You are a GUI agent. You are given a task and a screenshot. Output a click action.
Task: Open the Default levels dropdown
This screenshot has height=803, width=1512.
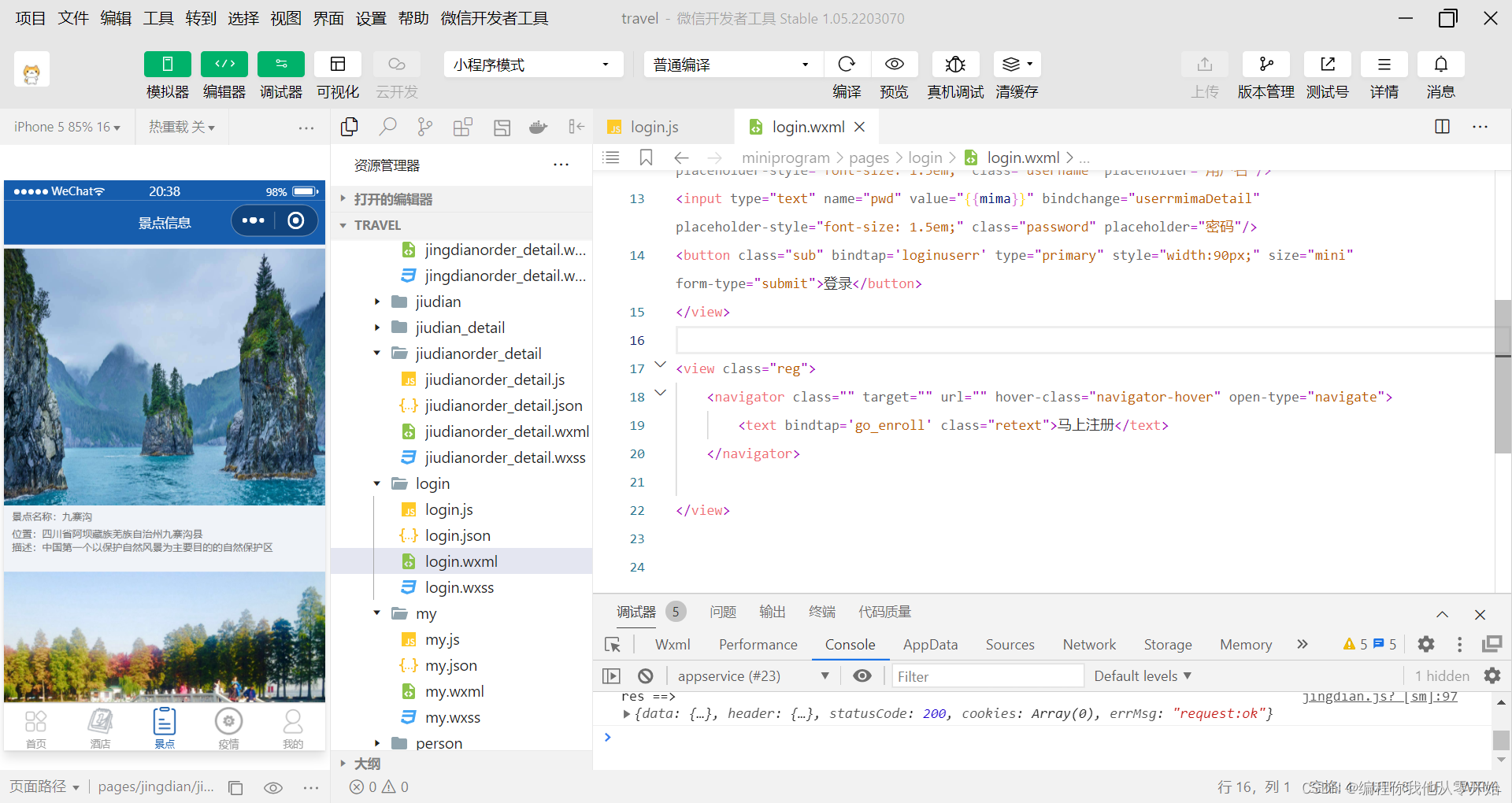[1143, 676]
